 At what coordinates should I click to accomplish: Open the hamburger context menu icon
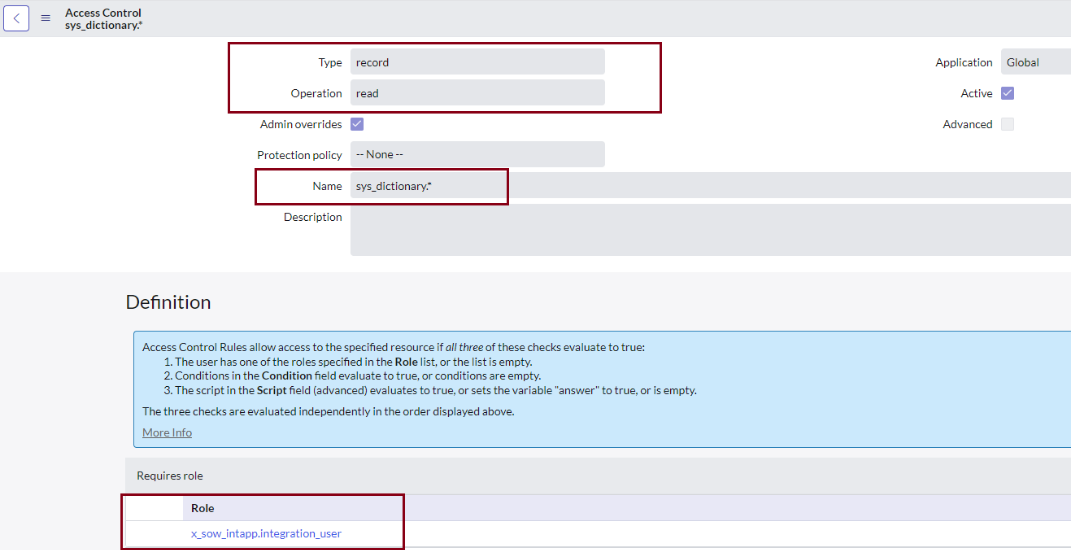46,18
